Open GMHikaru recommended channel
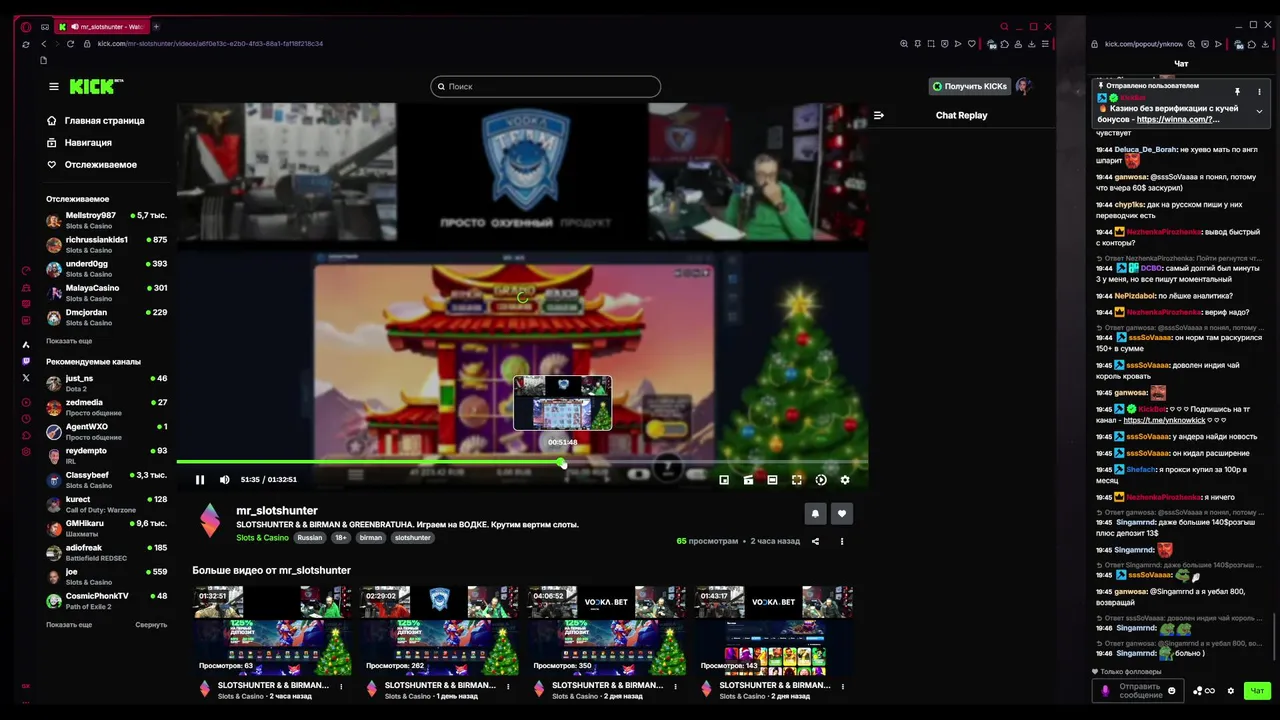 click(107, 528)
